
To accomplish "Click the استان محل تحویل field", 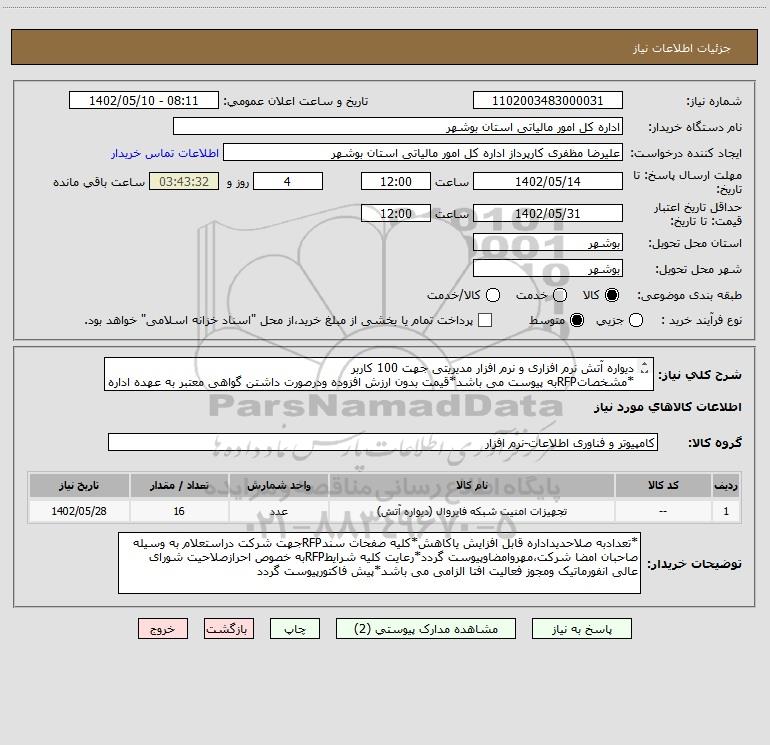I will pyautogui.click(x=548, y=243).
